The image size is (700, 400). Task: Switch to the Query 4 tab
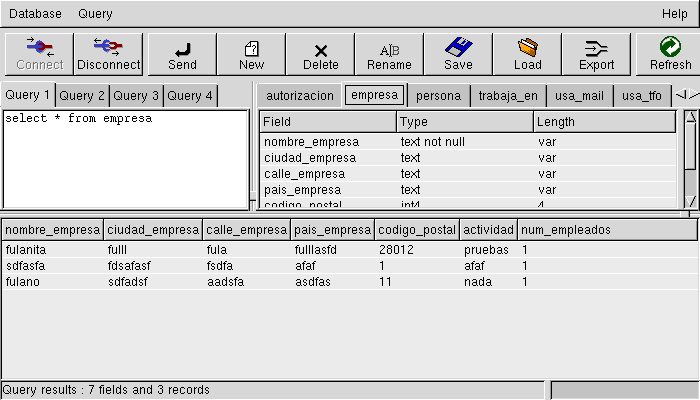click(x=189, y=96)
